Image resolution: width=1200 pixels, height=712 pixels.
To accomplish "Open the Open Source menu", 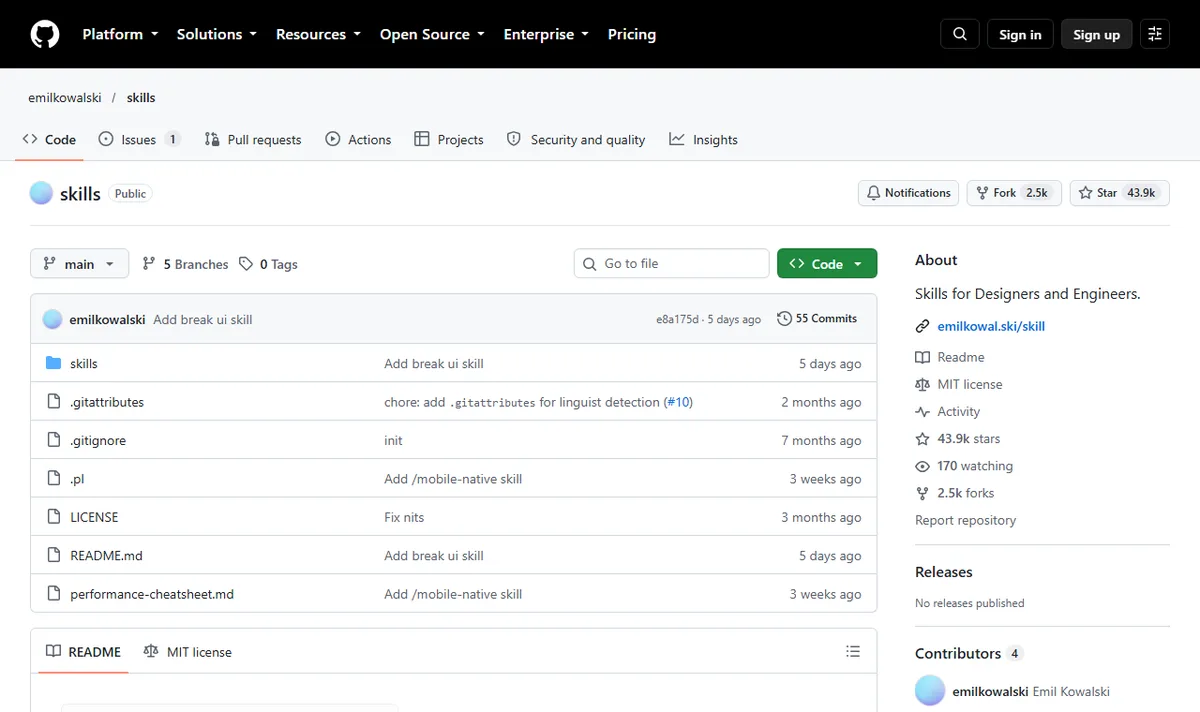I will tap(432, 34).
